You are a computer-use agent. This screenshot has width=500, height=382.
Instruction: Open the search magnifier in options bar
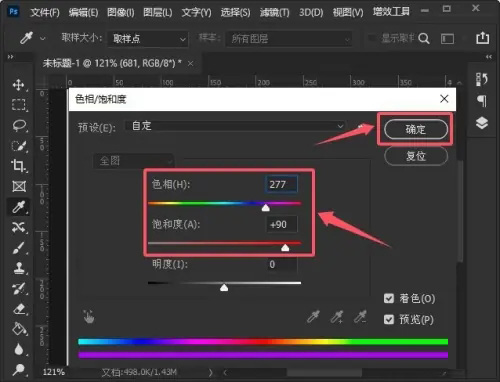(424, 39)
